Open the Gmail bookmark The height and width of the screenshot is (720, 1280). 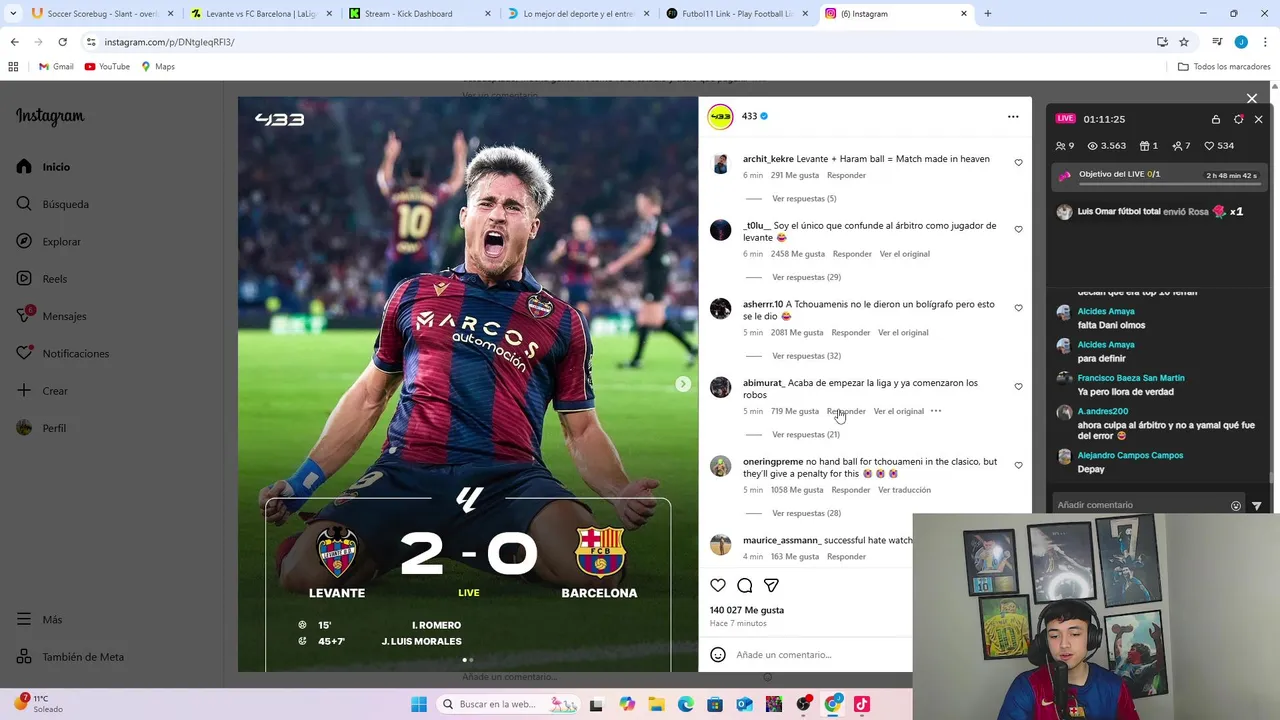click(56, 67)
